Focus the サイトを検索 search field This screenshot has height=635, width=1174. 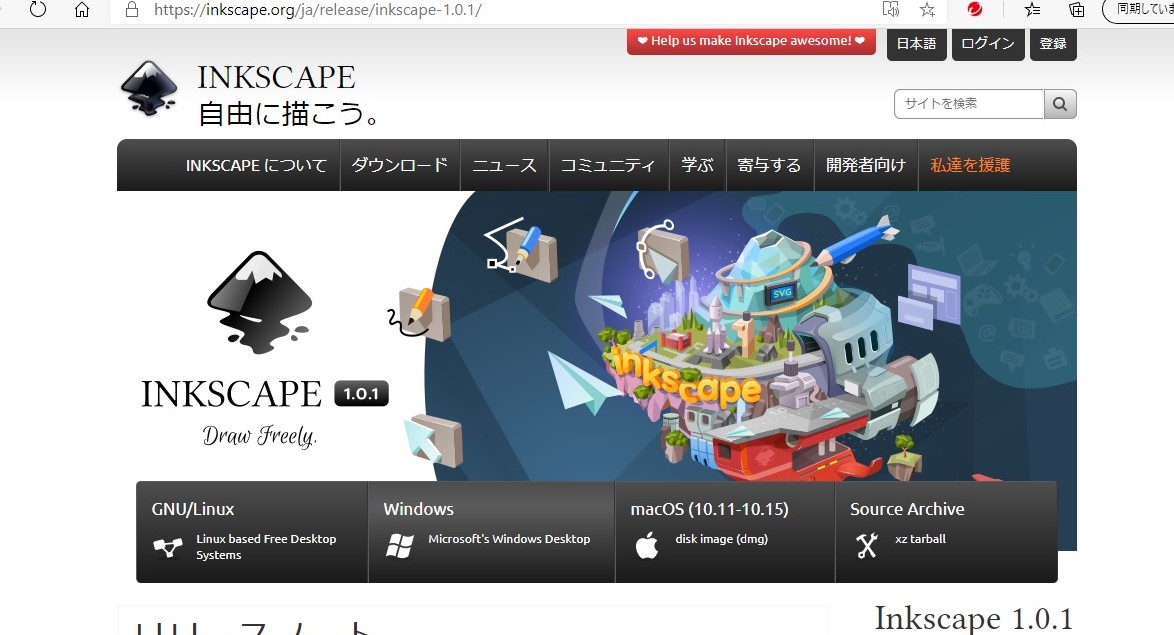(x=969, y=104)
